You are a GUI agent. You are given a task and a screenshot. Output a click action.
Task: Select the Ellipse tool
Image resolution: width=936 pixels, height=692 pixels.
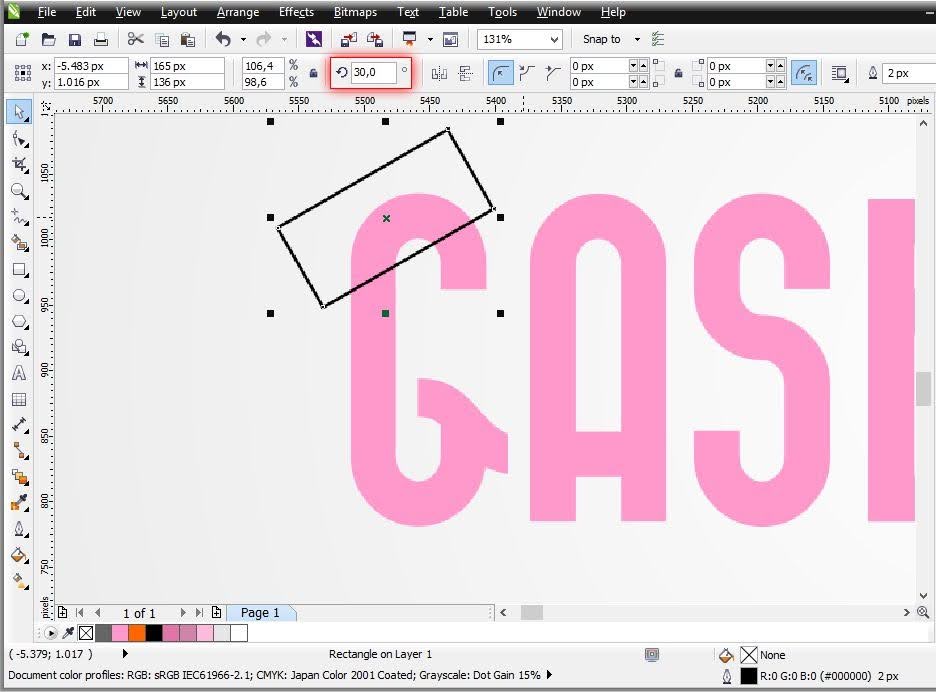click(19, 296)
